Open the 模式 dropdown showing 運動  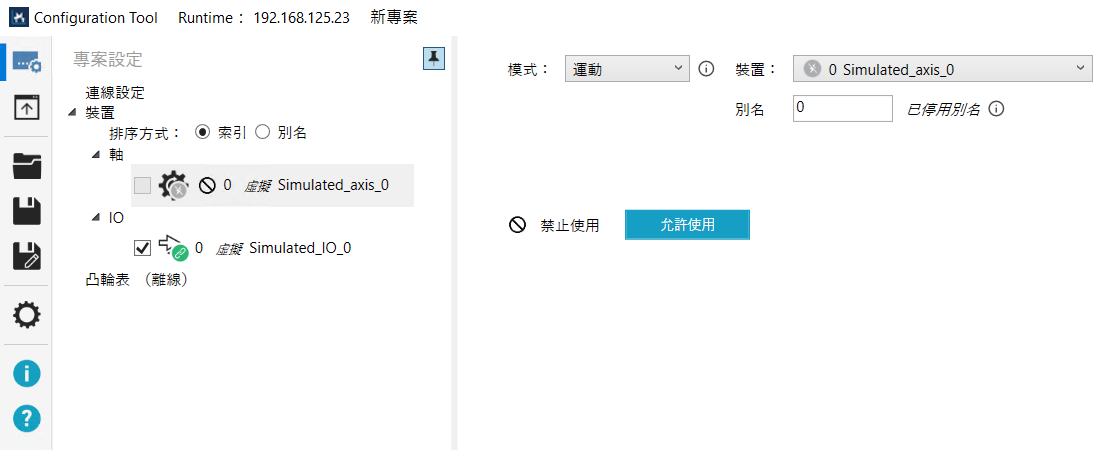pyautogui.click(x=627, y=69)
